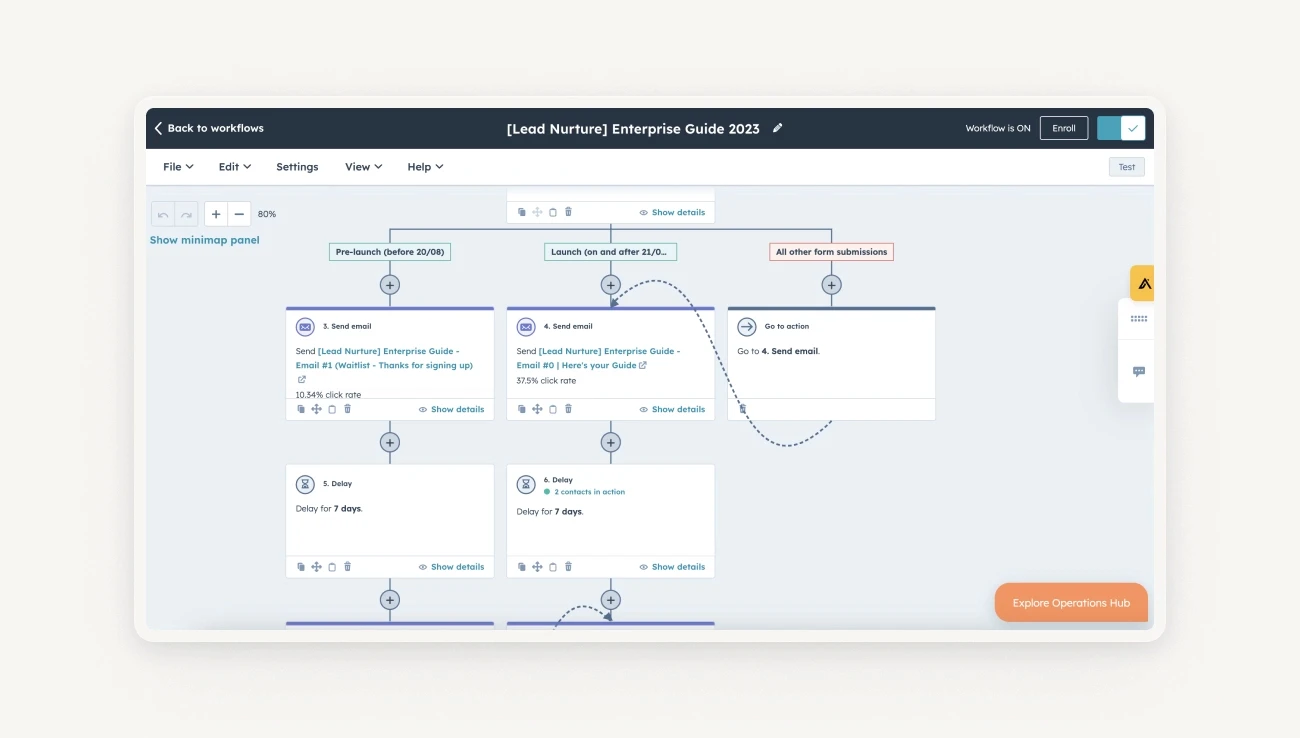Delete the 5. Delay action
The image size is (1300, 738).
point(348,567)
